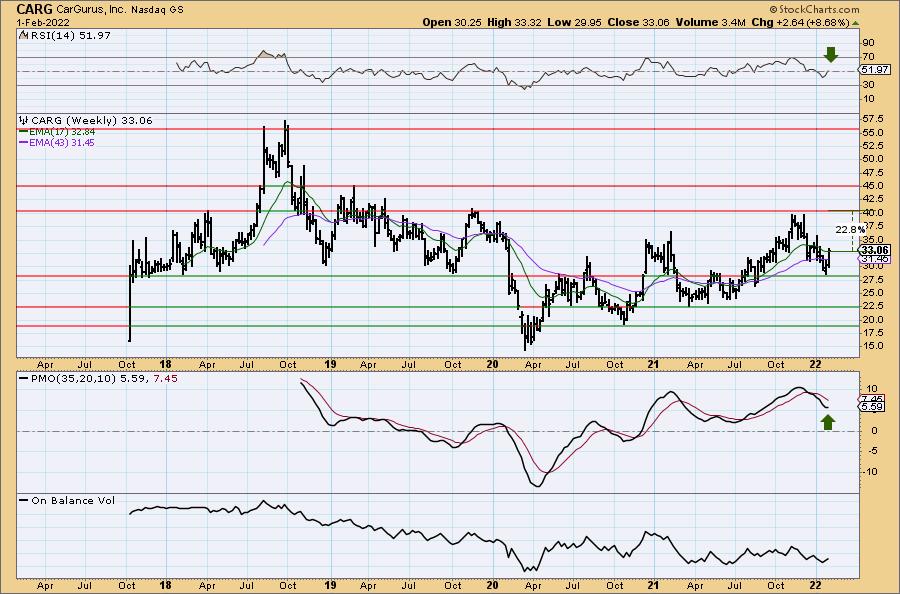Click the On Balance Vol legend line icon
The width and height of the screenshot is (900, 594).
pyautogui.click(x=24, y=500)
